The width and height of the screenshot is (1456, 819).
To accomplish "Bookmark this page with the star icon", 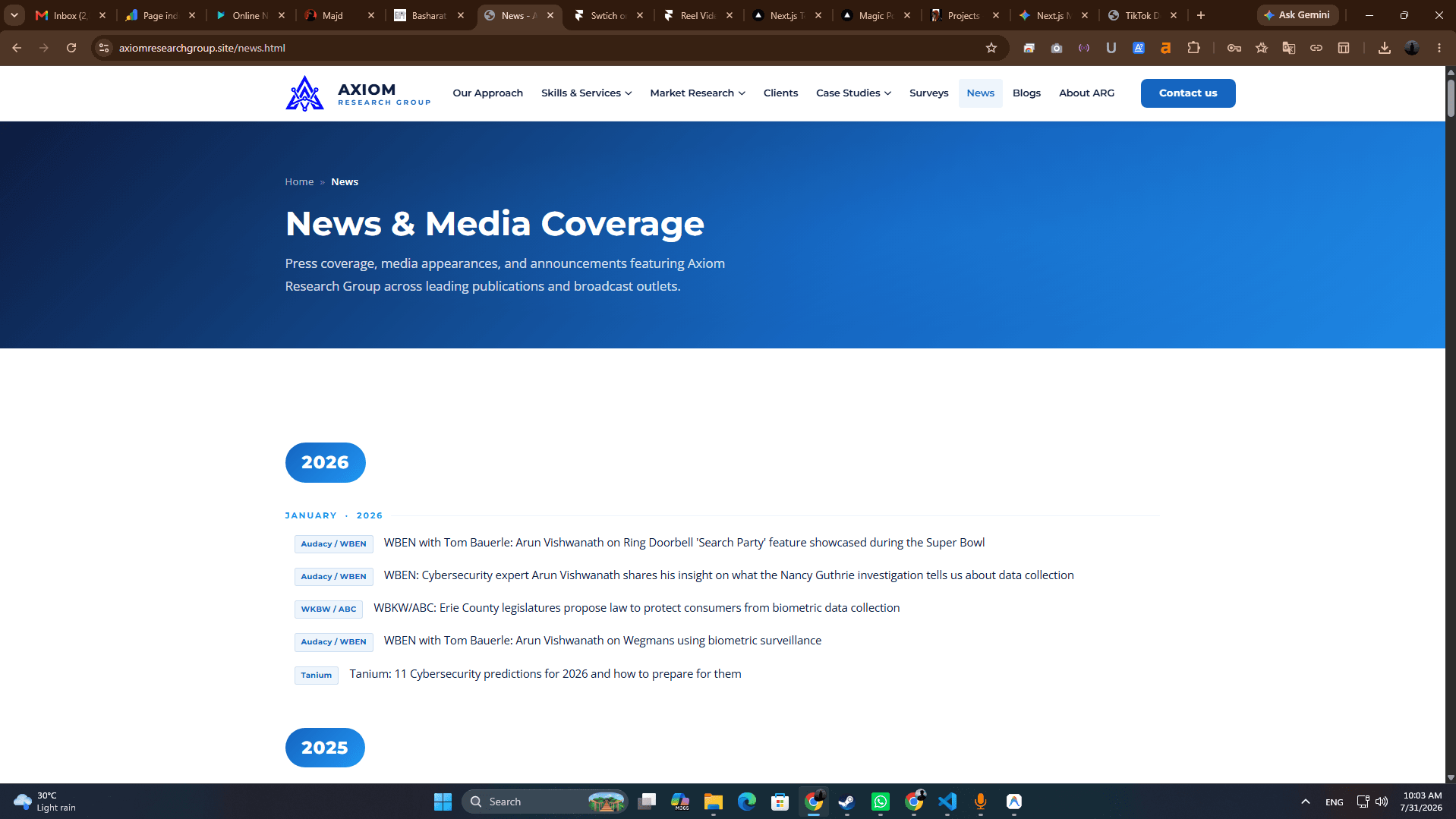I will tap(991, 48).
